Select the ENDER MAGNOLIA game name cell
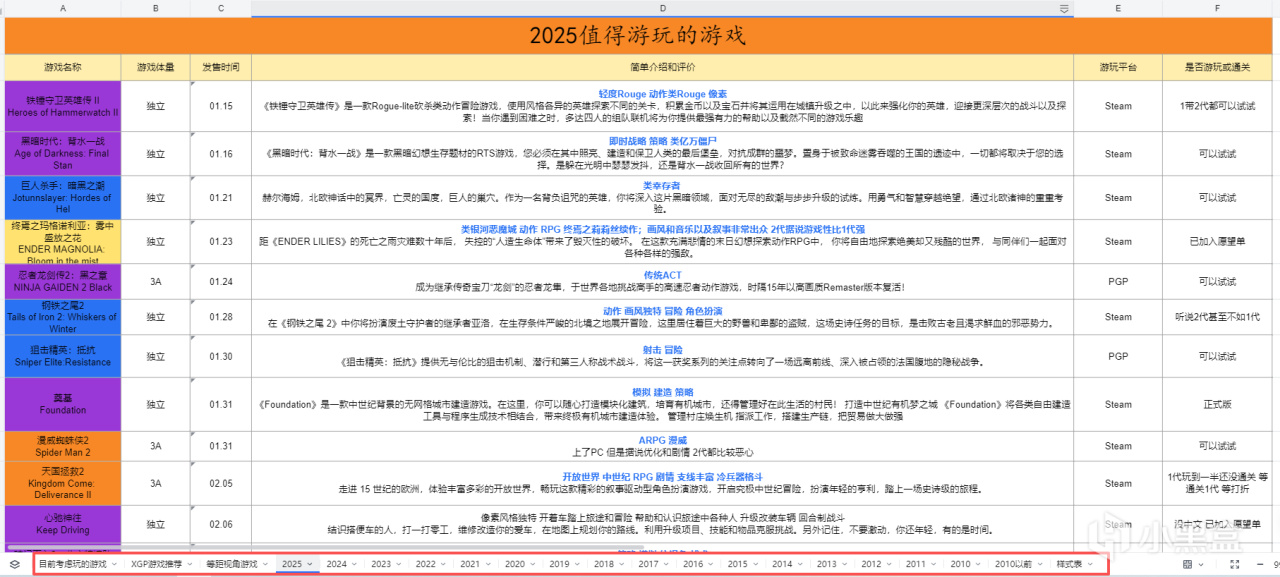Image resolution: width=1280 pixels, height=577 pixels. coord(63,241)
